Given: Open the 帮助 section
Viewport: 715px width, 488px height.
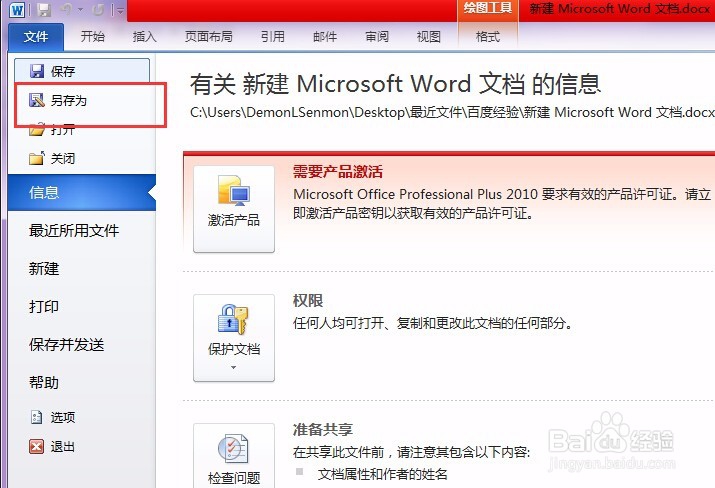Looking at the screenshot, I should click(44, 383).
